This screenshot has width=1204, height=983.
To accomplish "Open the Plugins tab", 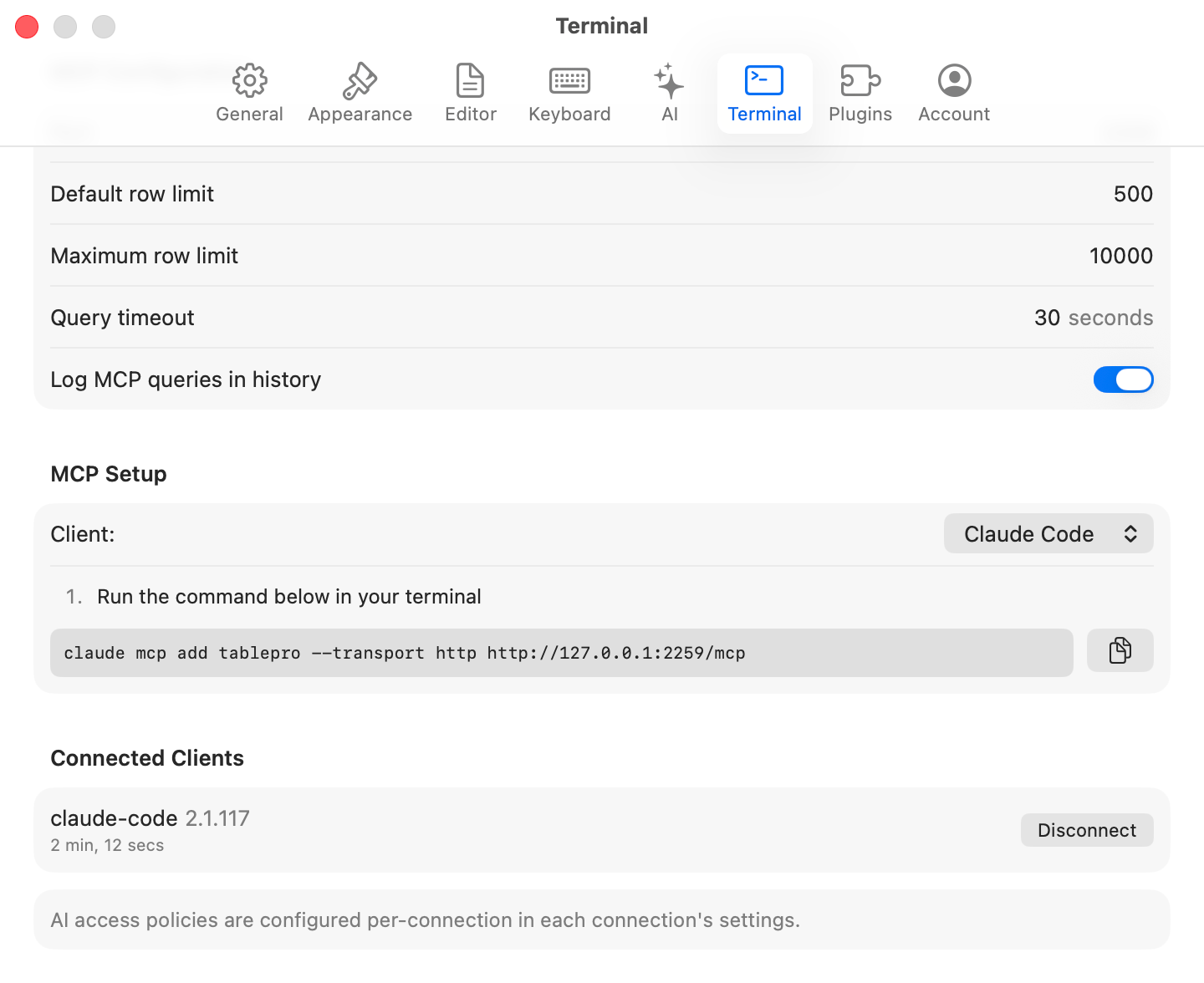I will (860, 94).
